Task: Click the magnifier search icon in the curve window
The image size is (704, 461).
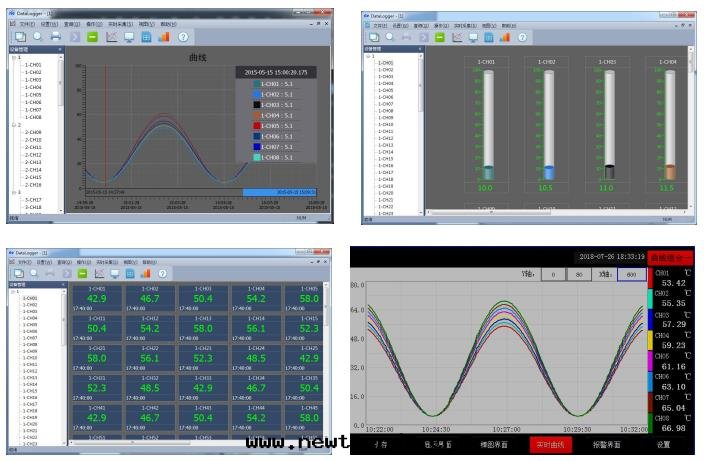Action: [x=38, y=37]
